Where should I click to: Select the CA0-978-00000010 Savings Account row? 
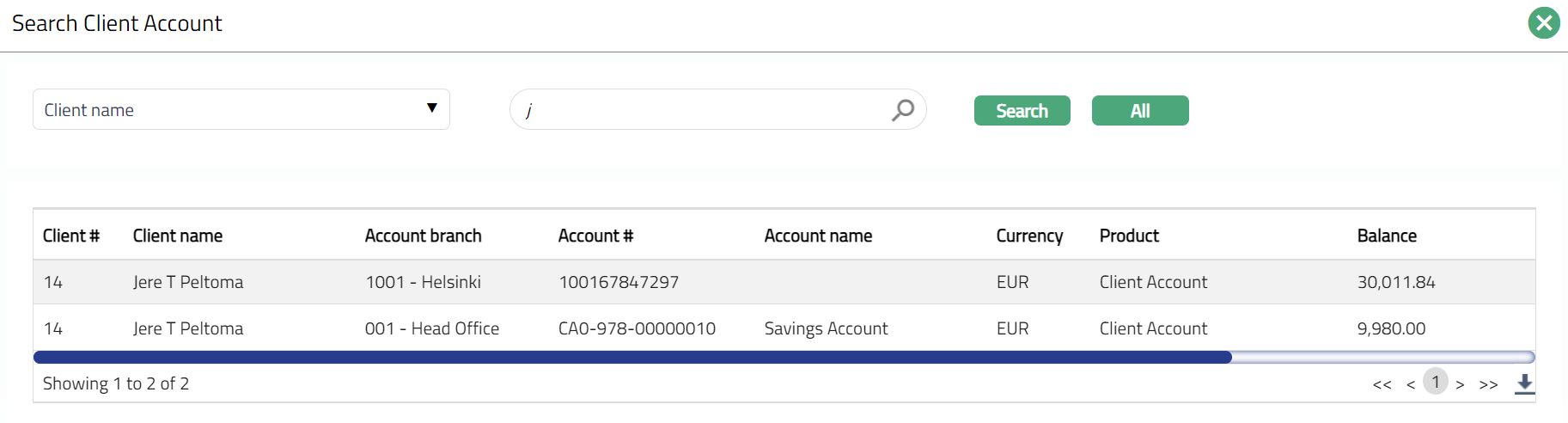pos(636,328)
